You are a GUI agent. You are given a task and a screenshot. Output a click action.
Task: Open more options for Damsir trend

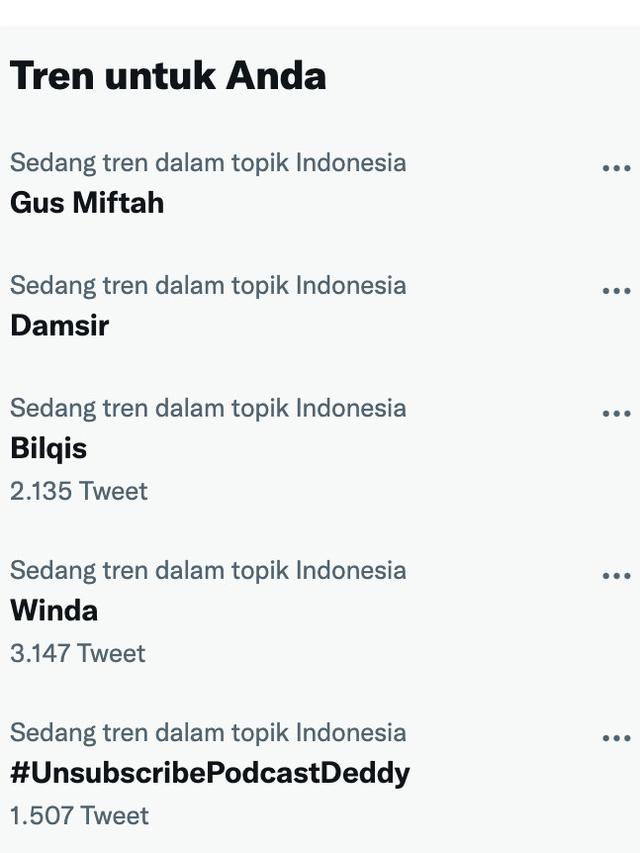pyautogui.click(x=618, y=290)
